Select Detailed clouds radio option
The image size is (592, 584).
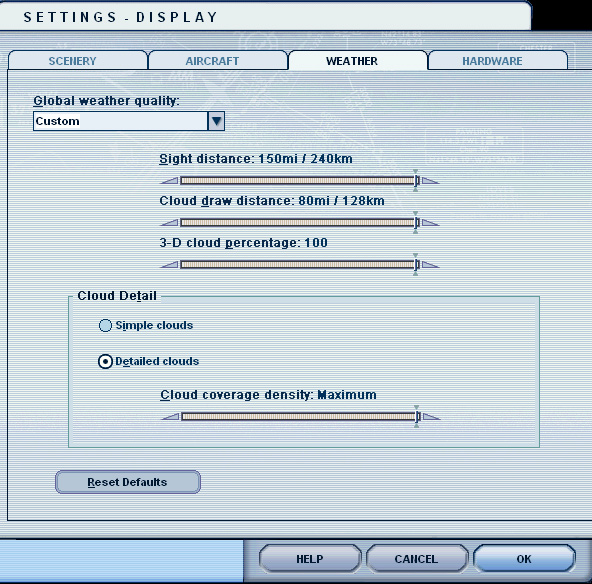point(105,361)
